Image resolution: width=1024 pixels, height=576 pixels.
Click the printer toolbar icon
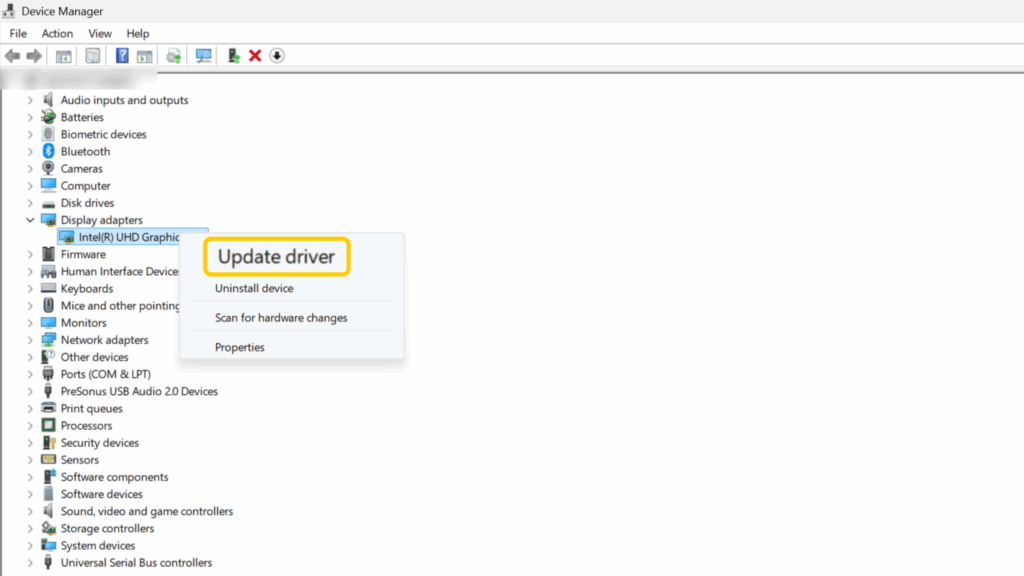pos(174,56)
